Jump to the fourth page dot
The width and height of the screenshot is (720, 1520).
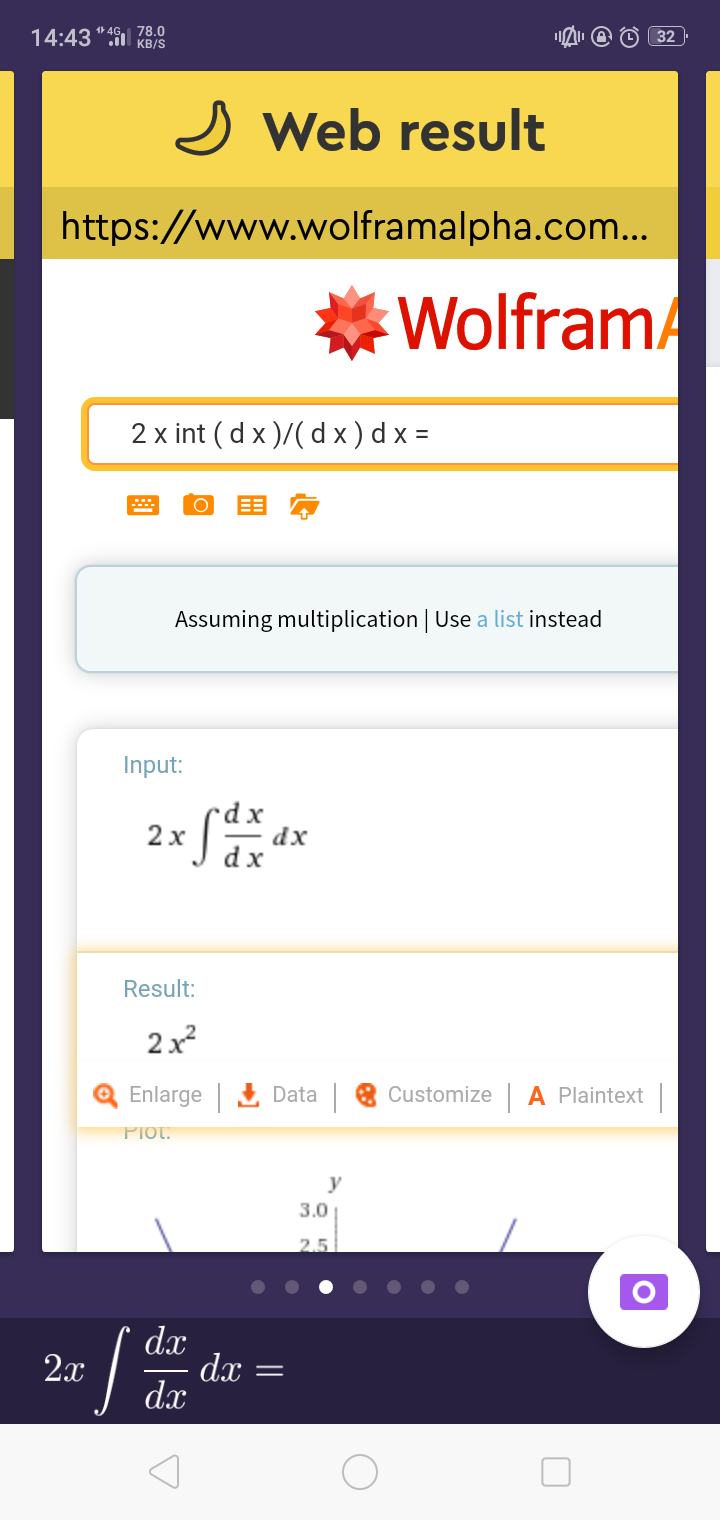tap(360, 1287)
